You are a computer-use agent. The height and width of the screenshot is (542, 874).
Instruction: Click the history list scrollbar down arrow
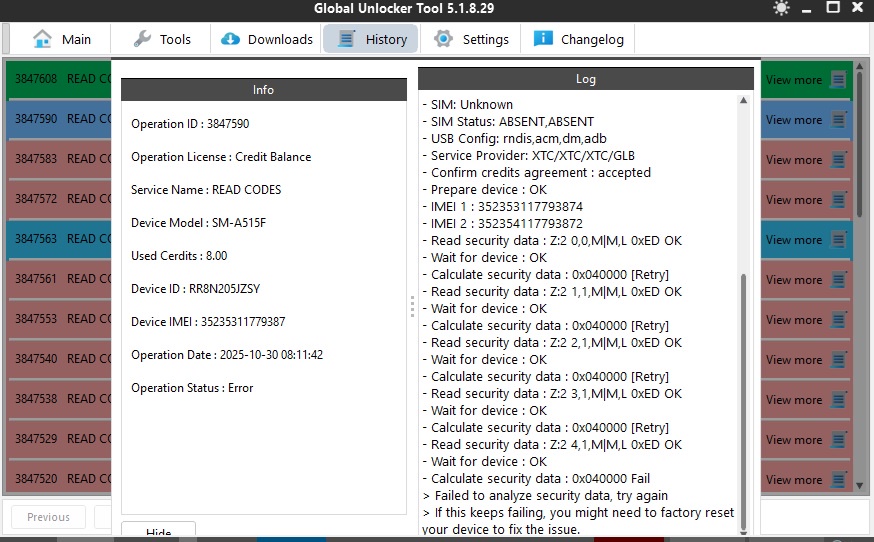tap(860, 485)
